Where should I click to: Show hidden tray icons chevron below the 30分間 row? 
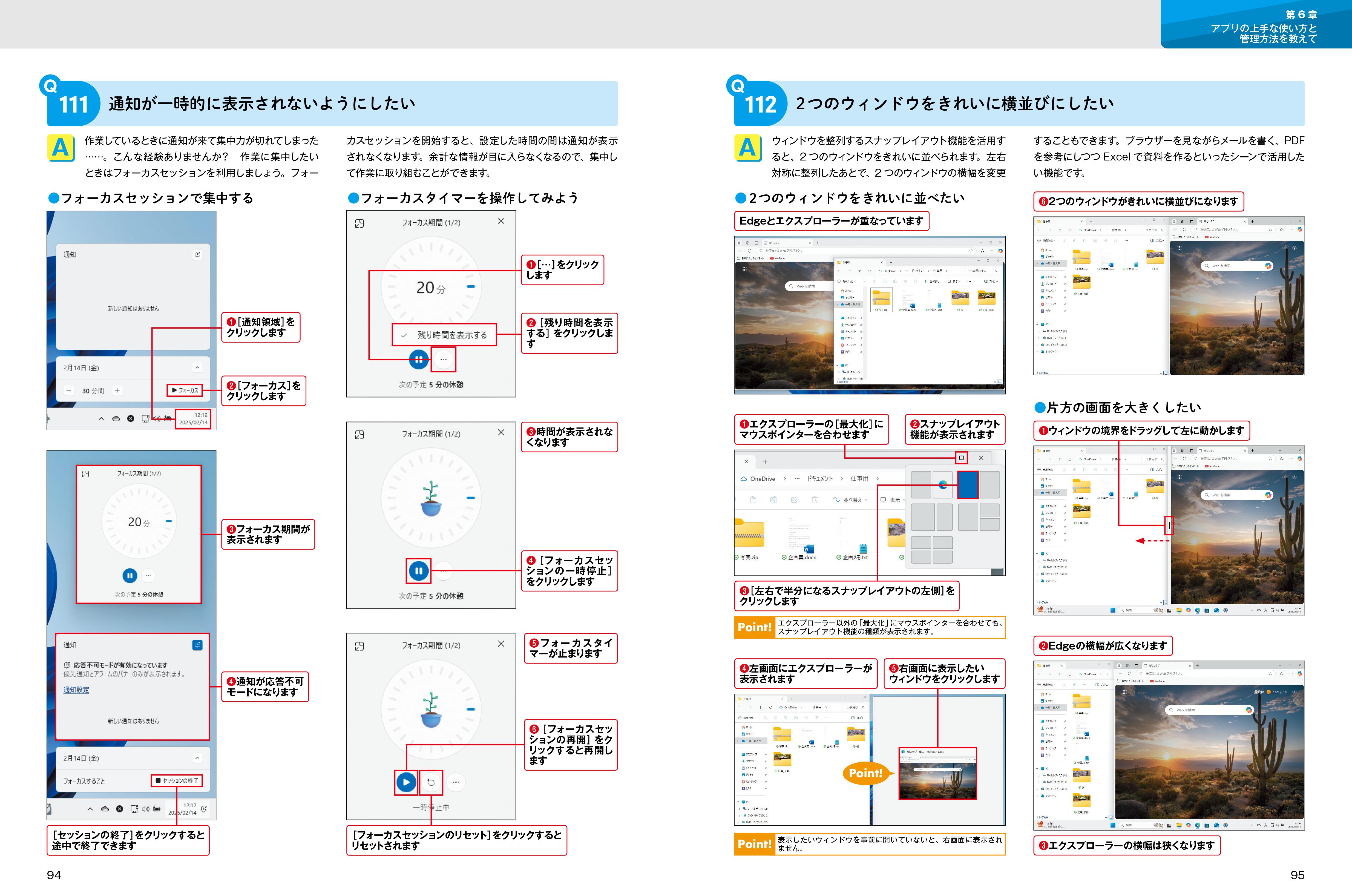pyautogui.click(x=101, y=419)
